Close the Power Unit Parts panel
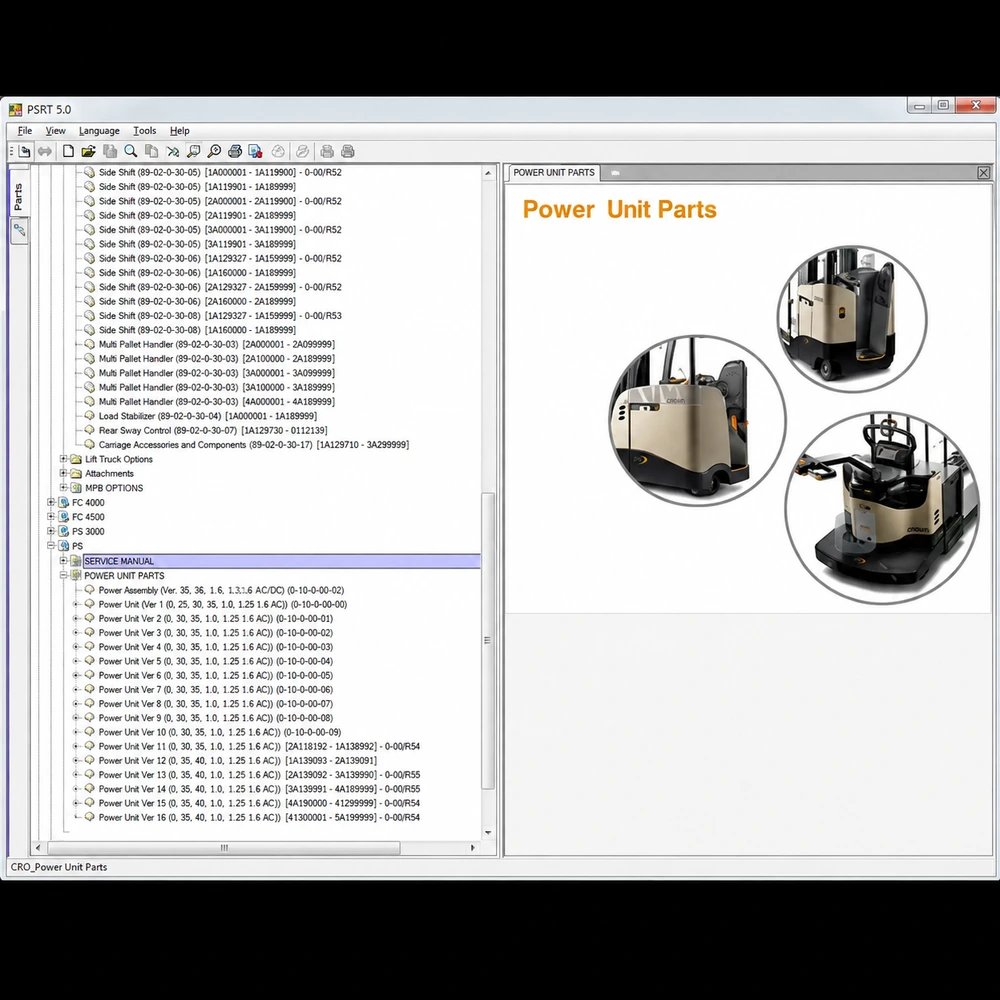This screenshot has height=1000, width=1000. point(983,173)
